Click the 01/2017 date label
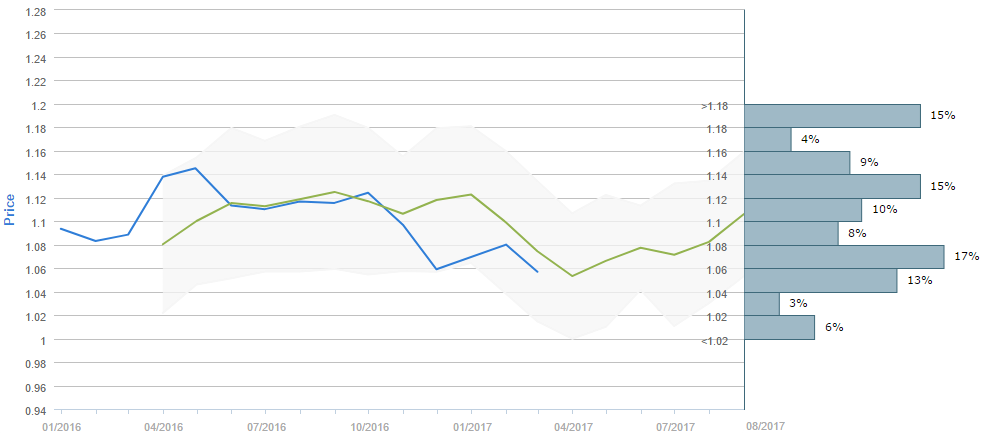 [471, 427]
